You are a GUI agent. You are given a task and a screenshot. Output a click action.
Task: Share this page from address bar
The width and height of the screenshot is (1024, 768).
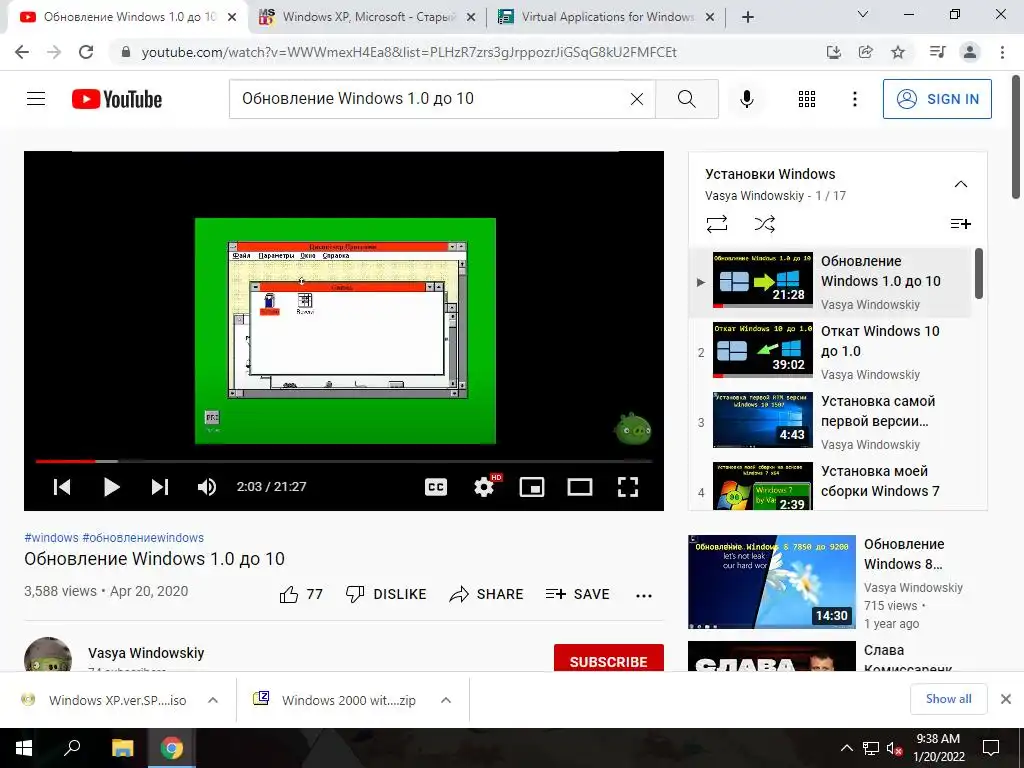pos(866,52)
